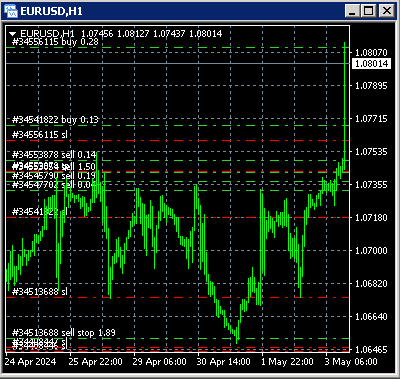Click price scale value 1.07000
Screen dimensions: 400x379
[371, 251]
